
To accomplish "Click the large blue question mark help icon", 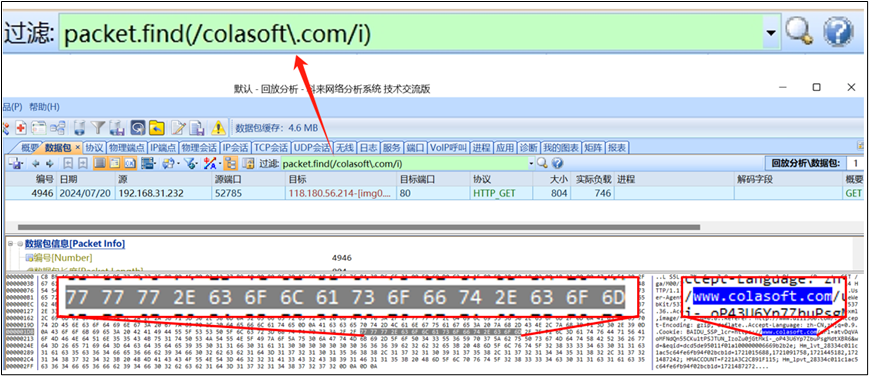I will click(838, 33).
